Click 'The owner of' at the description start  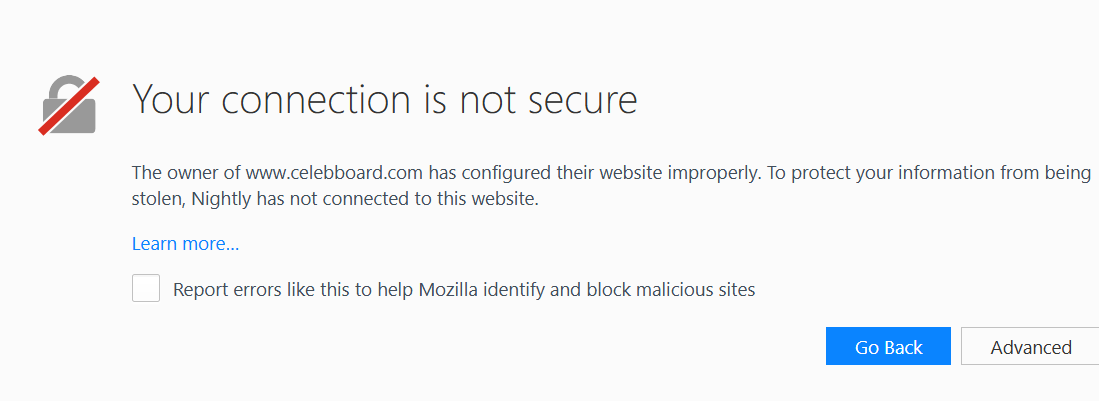(186, 172)
